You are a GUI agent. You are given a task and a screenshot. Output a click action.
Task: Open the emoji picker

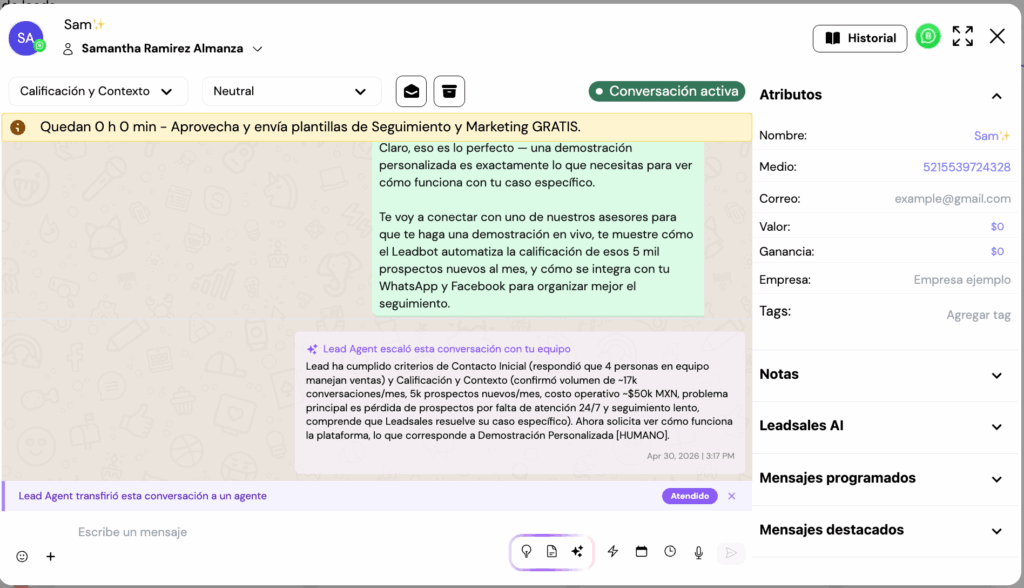[22, 557]
